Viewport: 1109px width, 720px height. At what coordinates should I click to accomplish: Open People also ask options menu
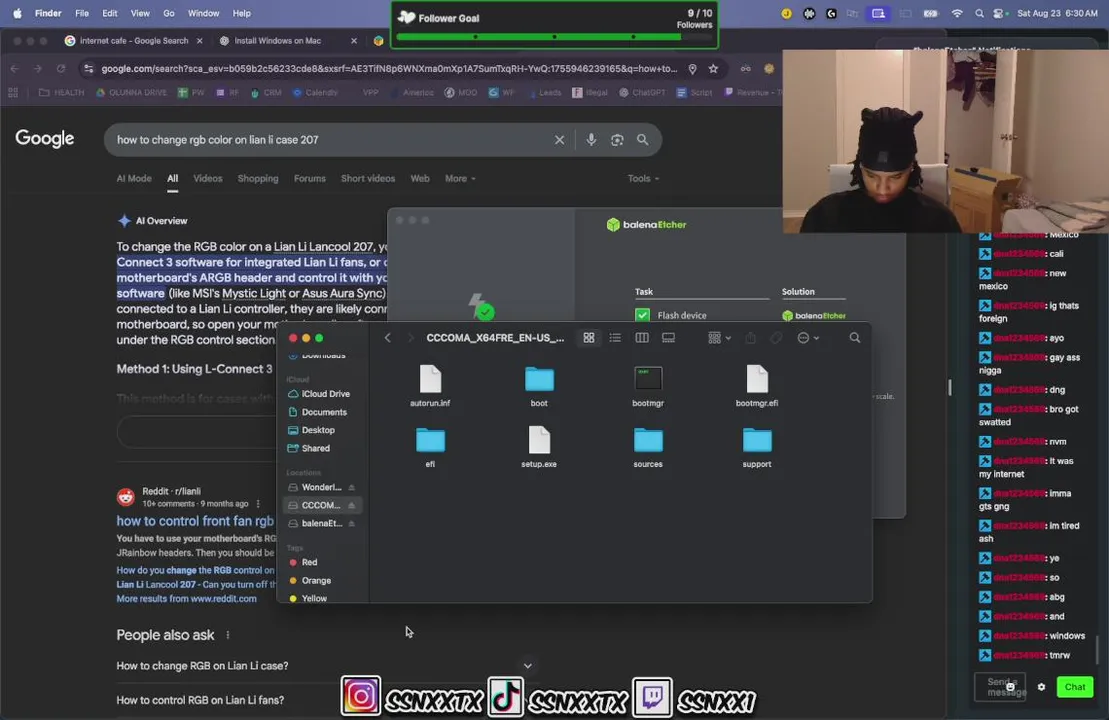pyautogui.click(x=228, y=635)
